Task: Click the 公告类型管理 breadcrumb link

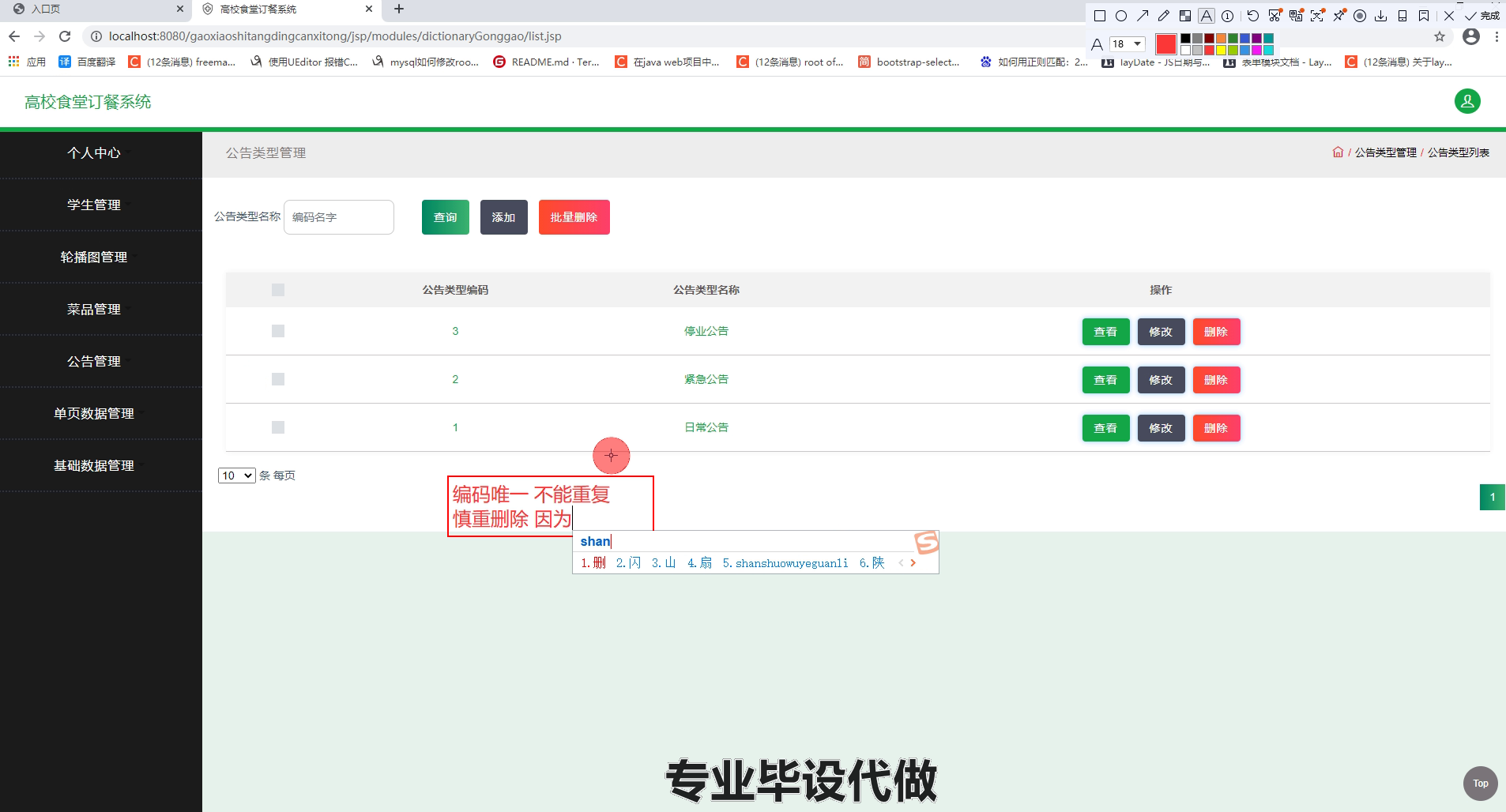Action: [1386, 152]
